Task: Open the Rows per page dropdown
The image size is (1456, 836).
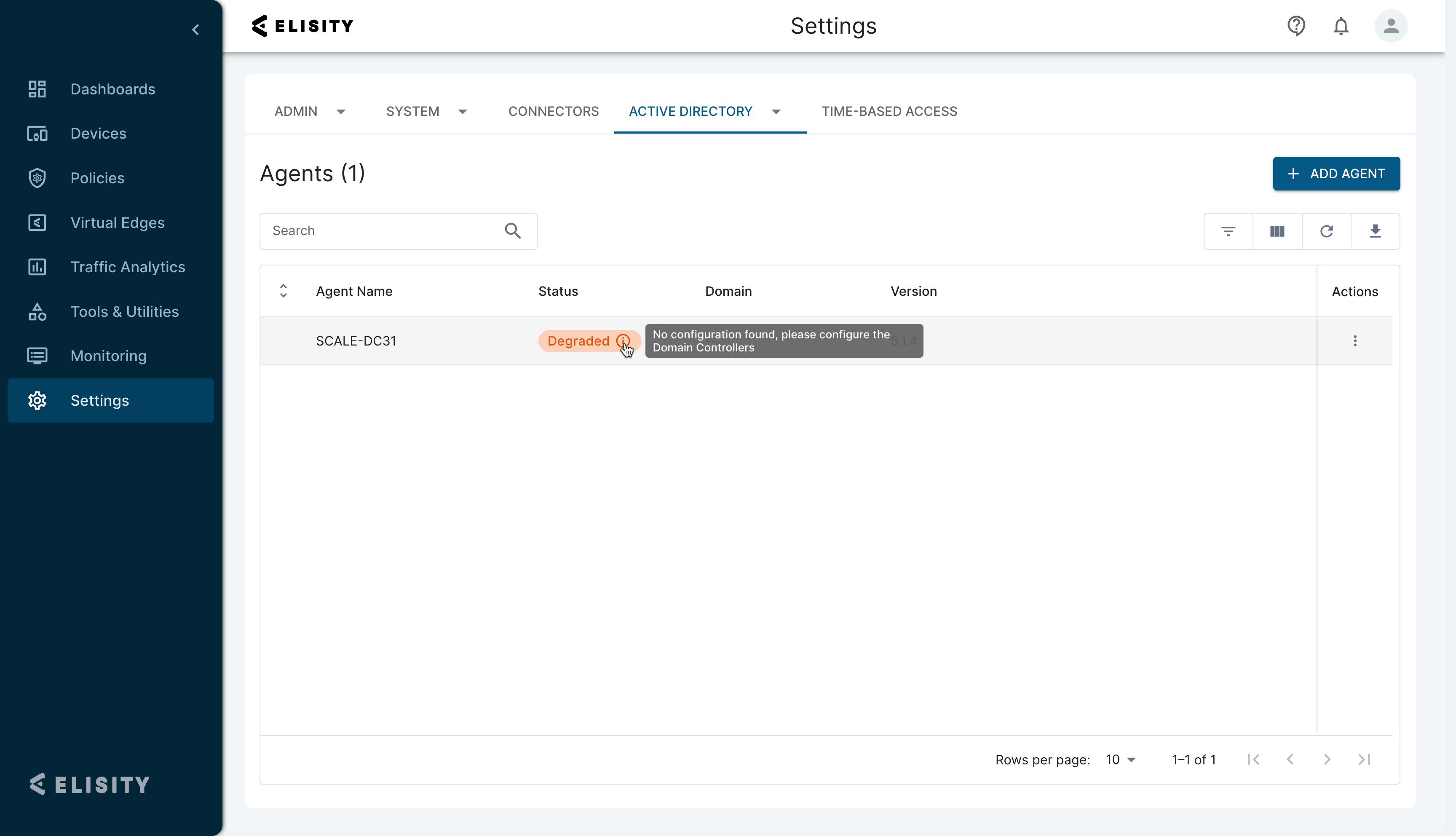Action: 1121,760
